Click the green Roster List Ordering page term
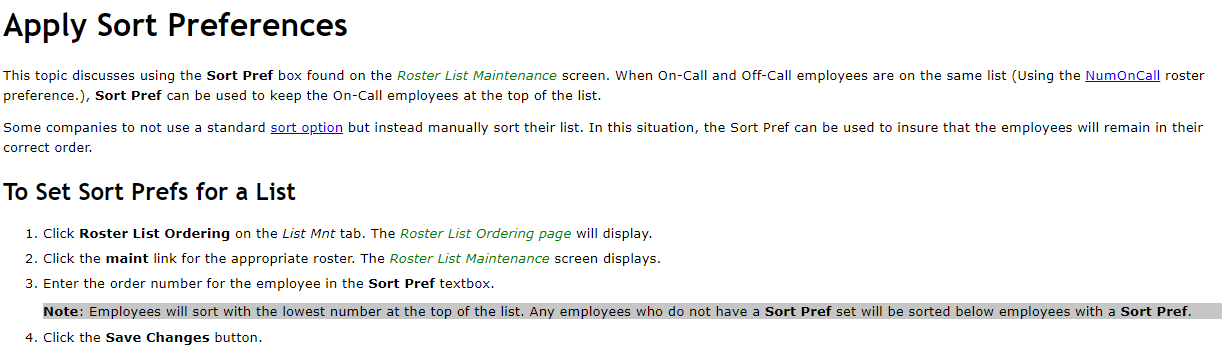1226x364 pixels. tap(485, 234)
